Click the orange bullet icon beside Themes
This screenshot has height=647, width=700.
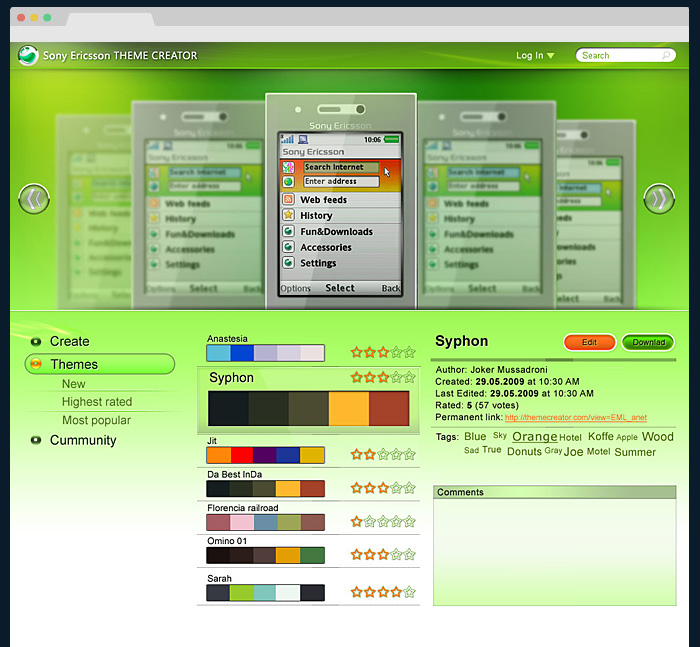[36, 364]
